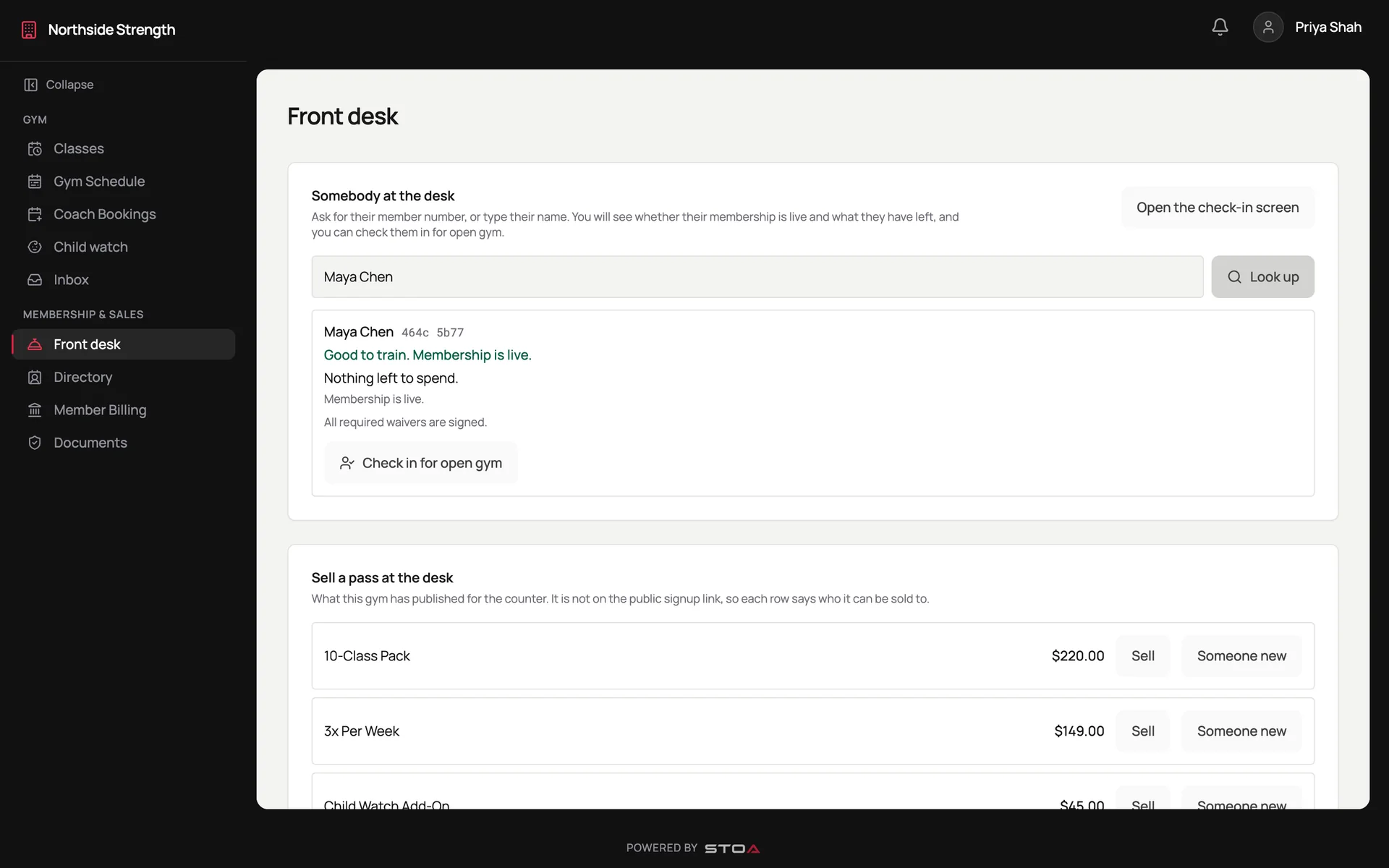Click the Open the check-in screen button
The height and width of the screenshot is (868, 1389).
1218,208
